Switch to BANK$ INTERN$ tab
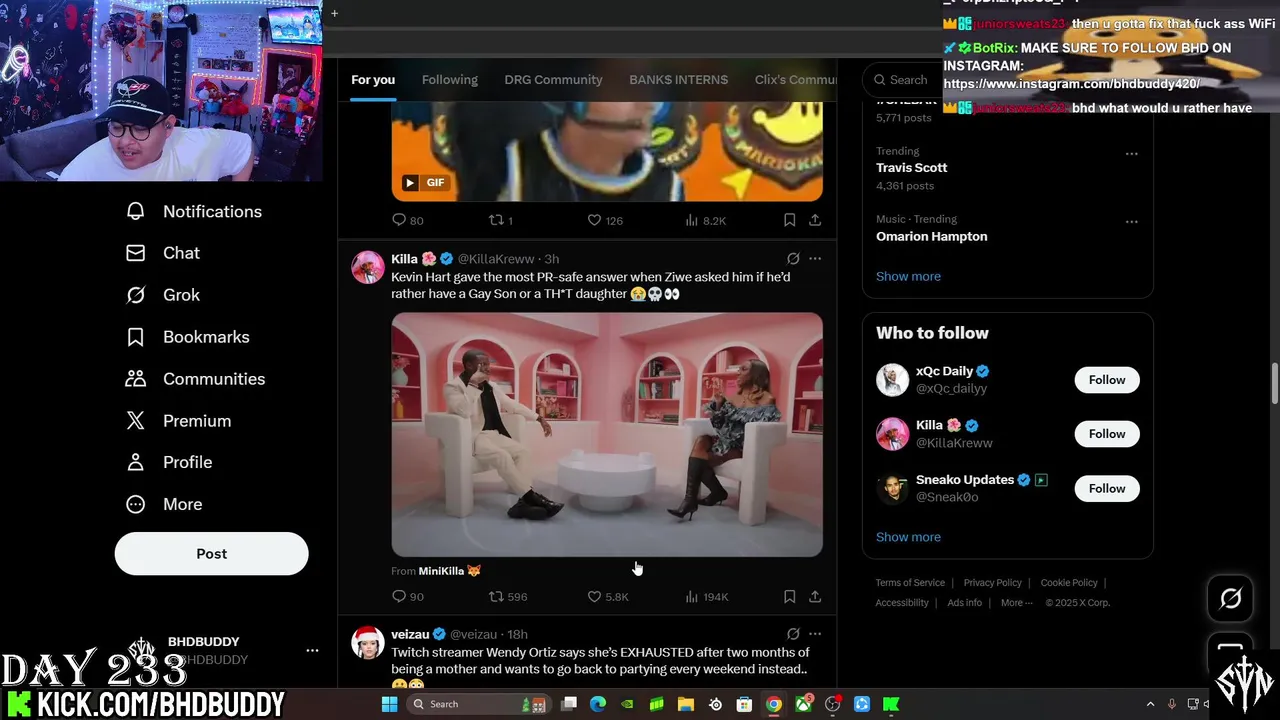 tap(678, 80)
